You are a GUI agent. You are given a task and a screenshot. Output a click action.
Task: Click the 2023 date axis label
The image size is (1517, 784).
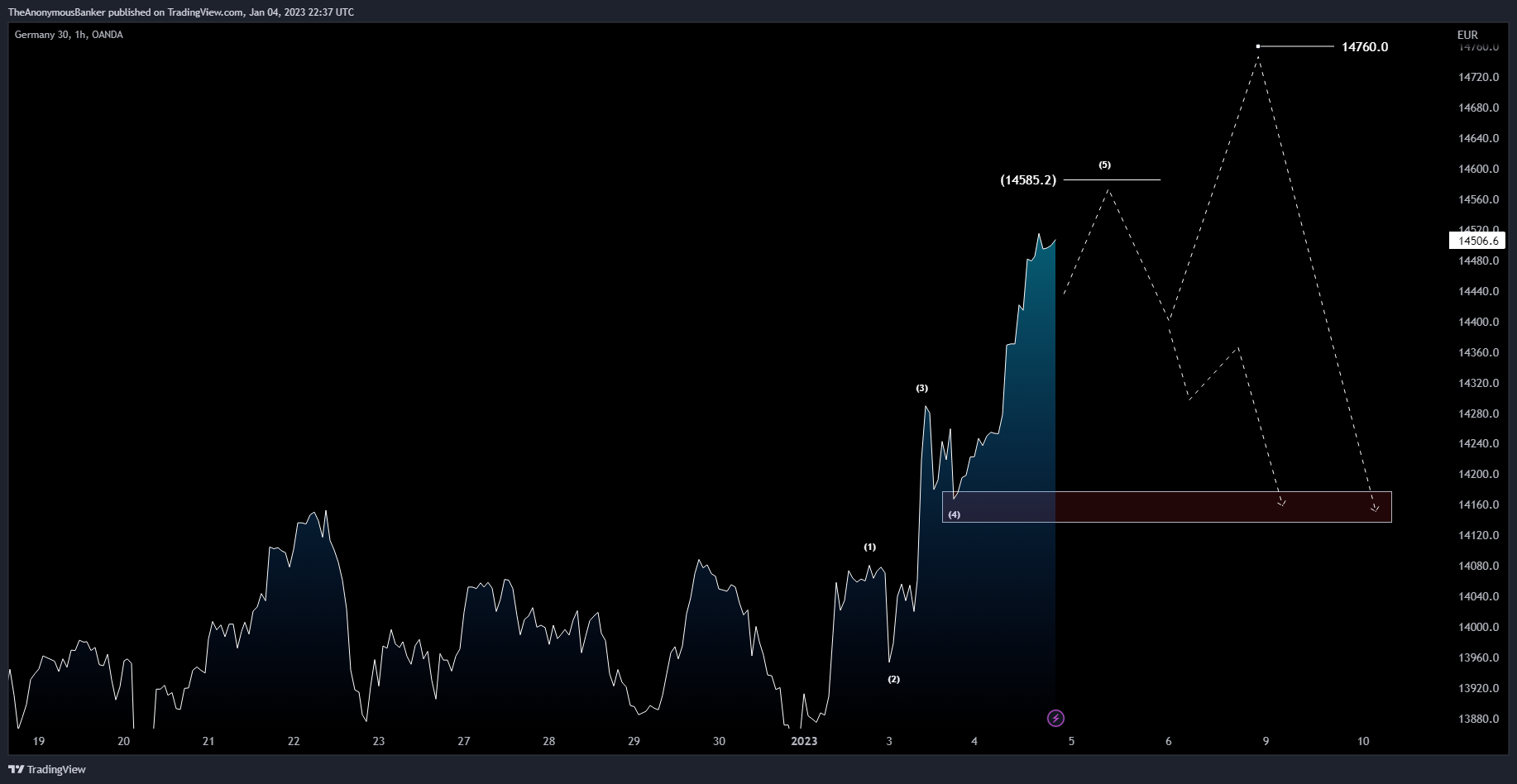click(804, 741)
